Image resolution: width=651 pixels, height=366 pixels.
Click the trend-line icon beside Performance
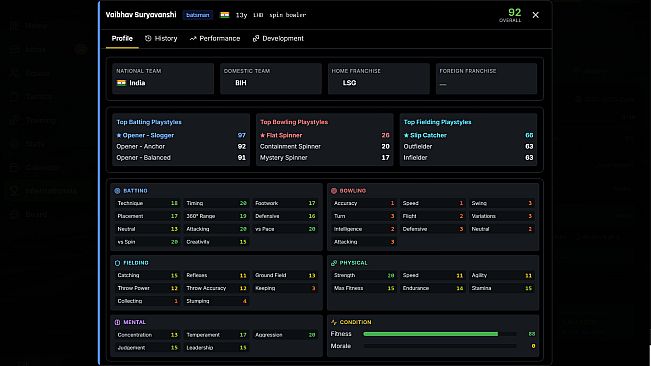pos(193,39)
